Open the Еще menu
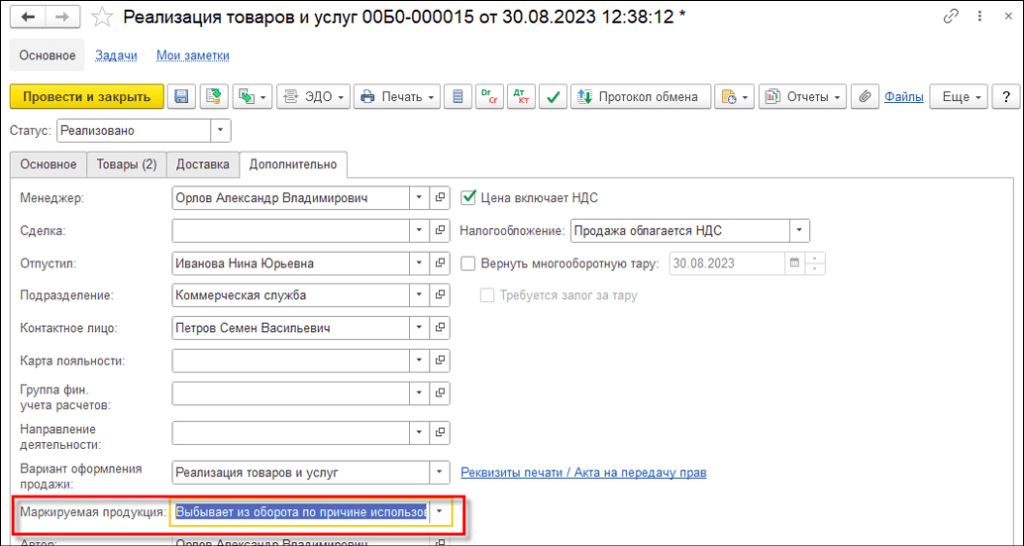This screenshot has height=546, width=1024. tap(958, 97)
